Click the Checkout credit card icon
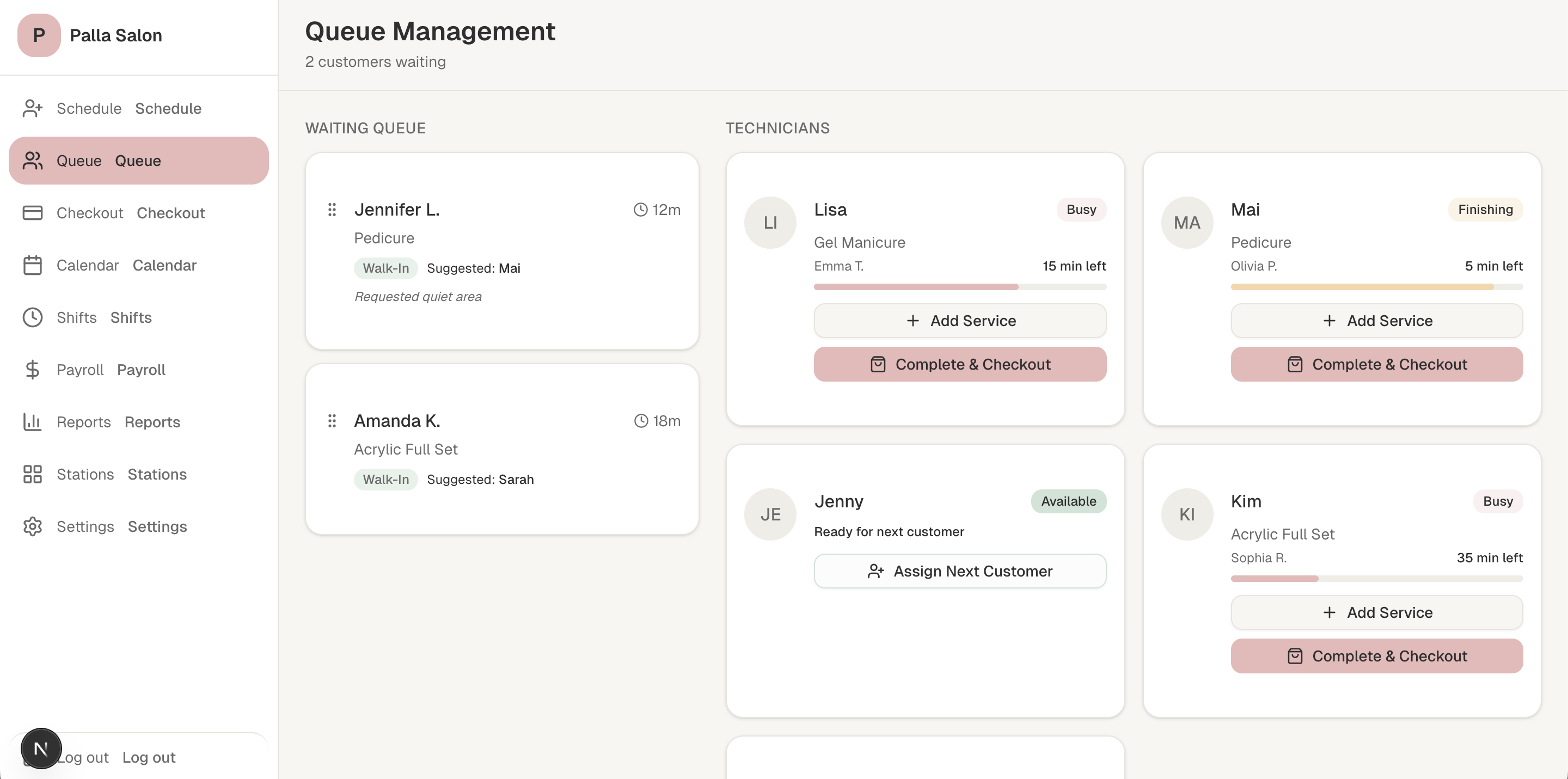 pyautogui.click(x=32, y=213)
